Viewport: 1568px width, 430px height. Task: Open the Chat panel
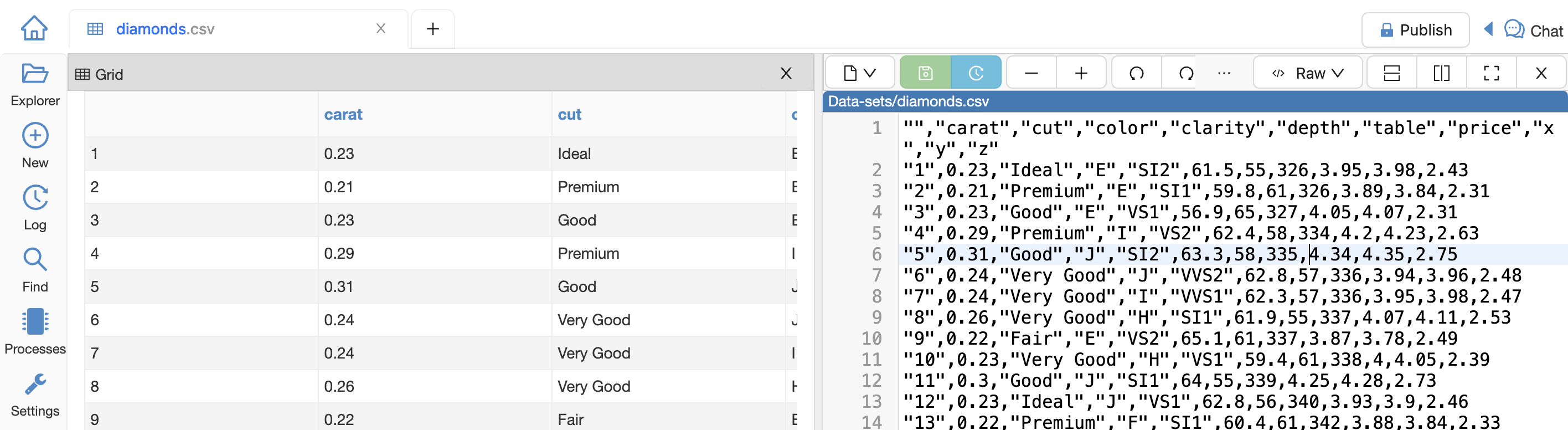click(x=1533, y=30)
